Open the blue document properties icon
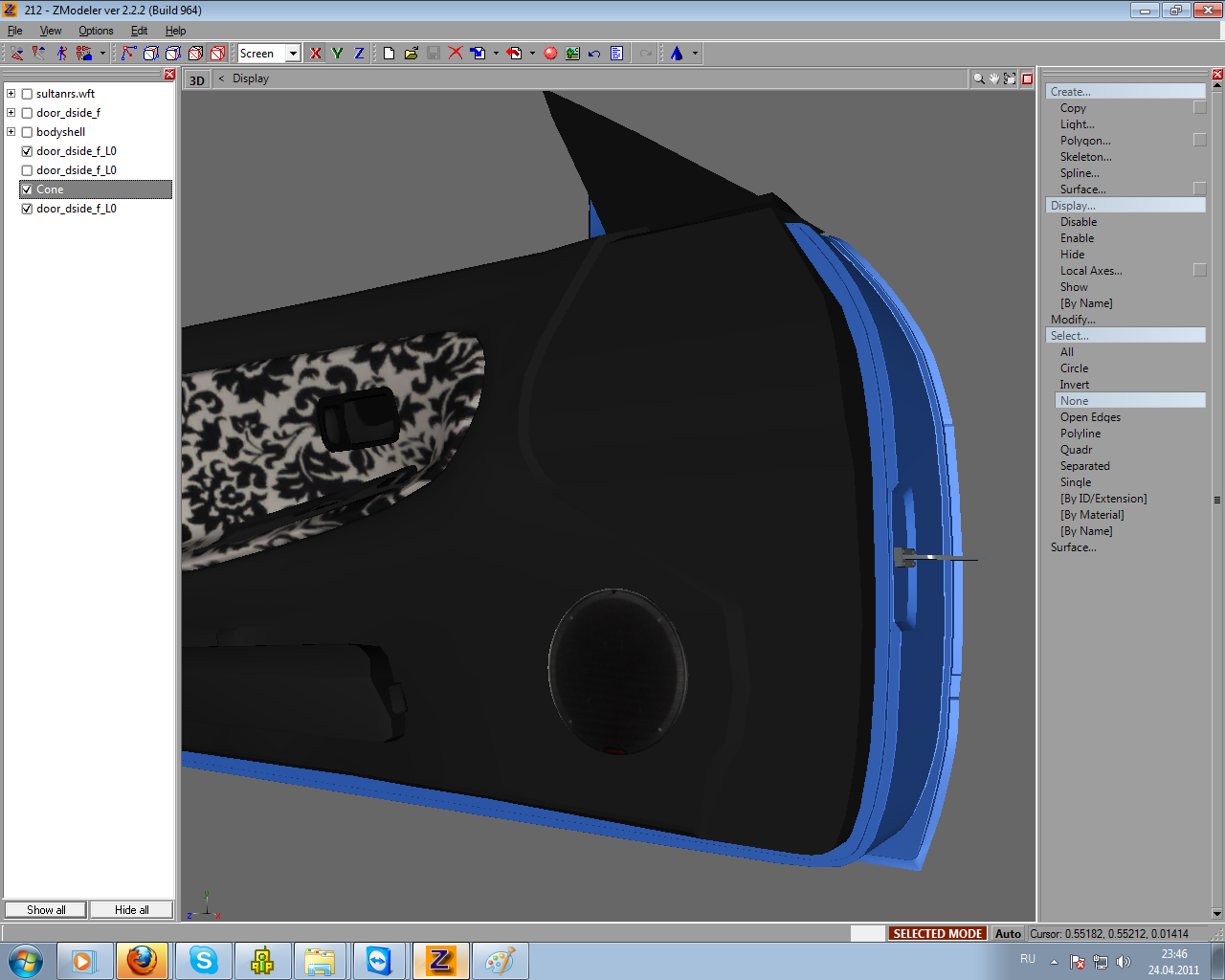This screenshot has height=980, width=1225. tap(617, 54)
